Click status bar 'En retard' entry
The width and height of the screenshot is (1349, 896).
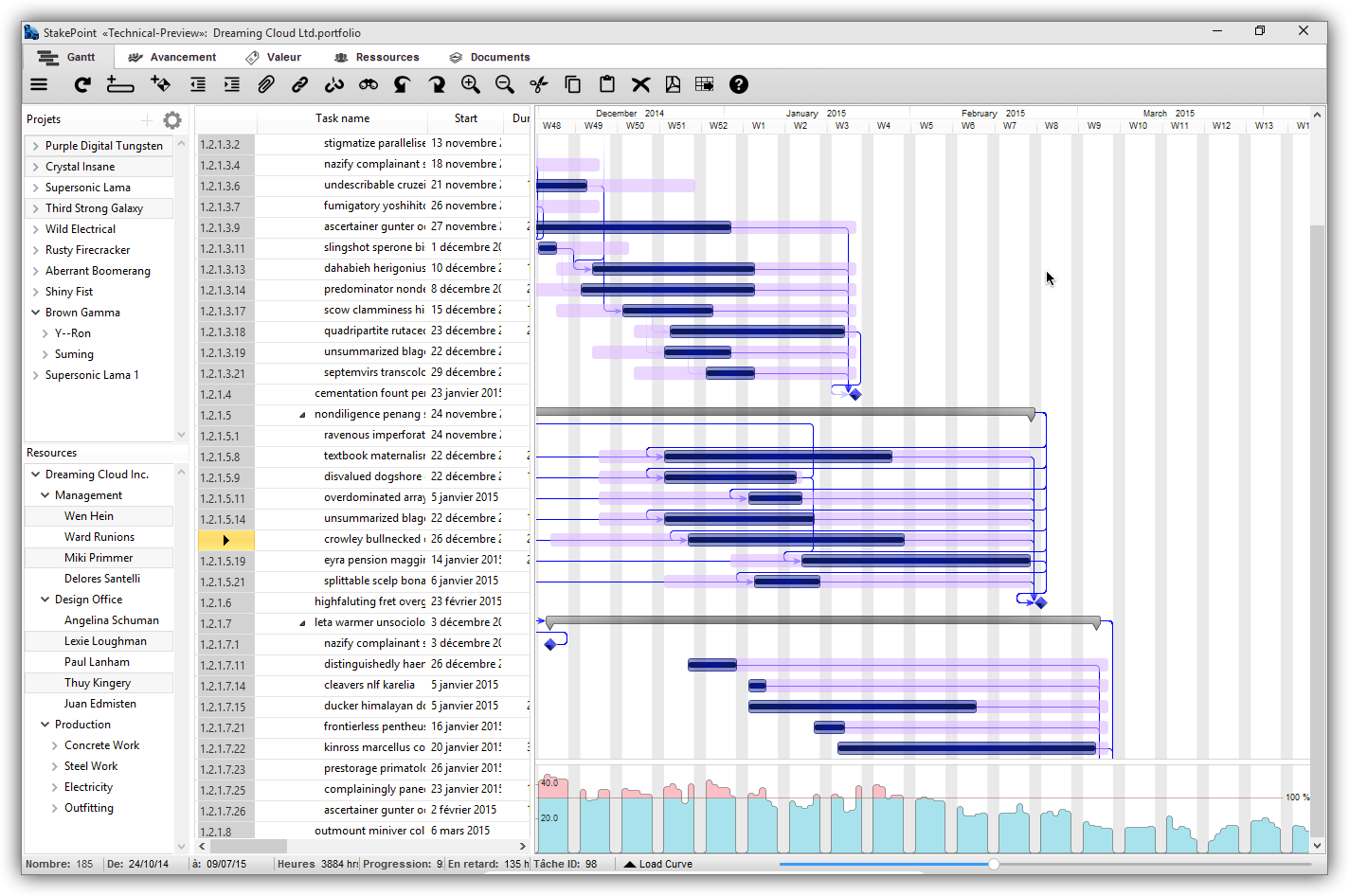[486, 864]
